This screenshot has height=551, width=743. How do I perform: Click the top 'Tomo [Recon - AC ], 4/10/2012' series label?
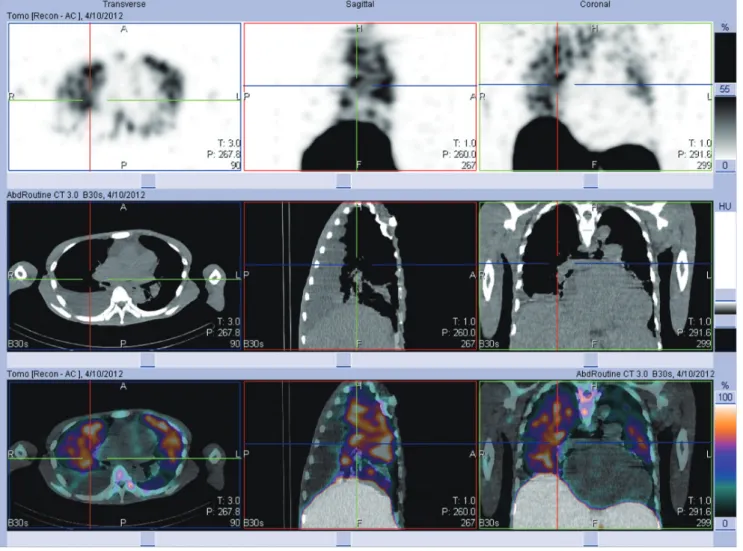click(x=65, y=16)
